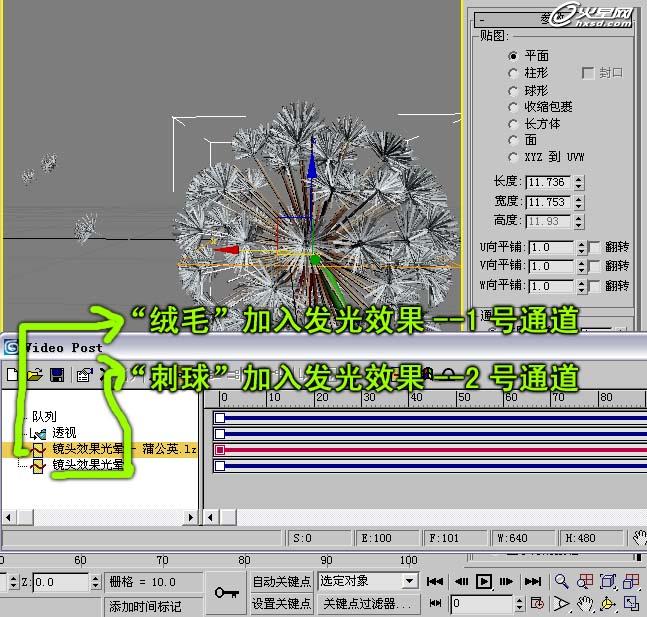The width and height of the screenshot is (647, 617).
Task: Click the Edit Current Event icon
Action: click(x=85, y=375)
